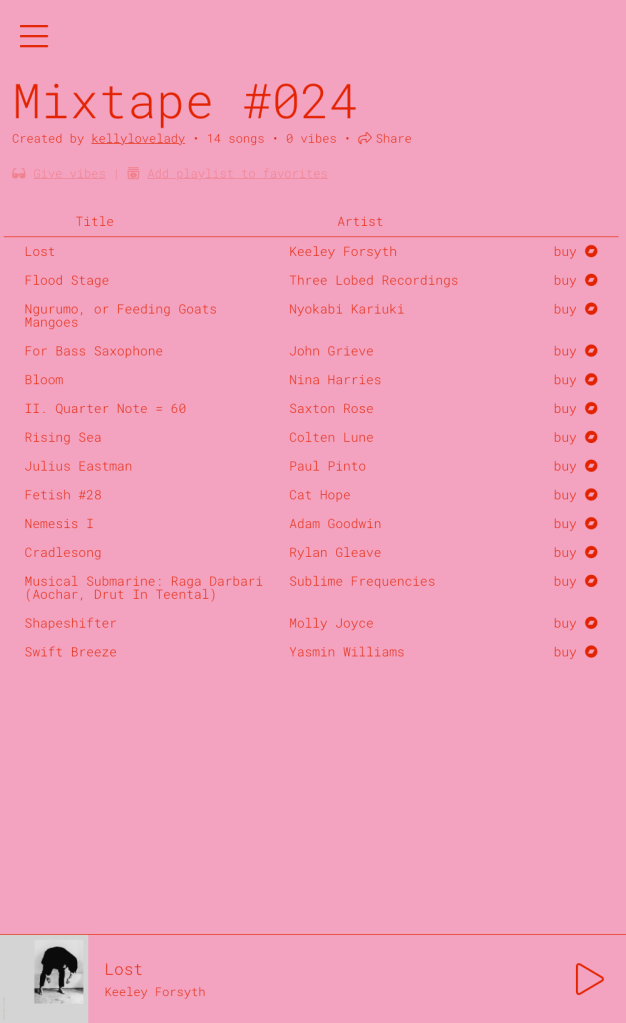Open the hamburger menu
This screenshot has width=626, height=1023.
[34, 36]
